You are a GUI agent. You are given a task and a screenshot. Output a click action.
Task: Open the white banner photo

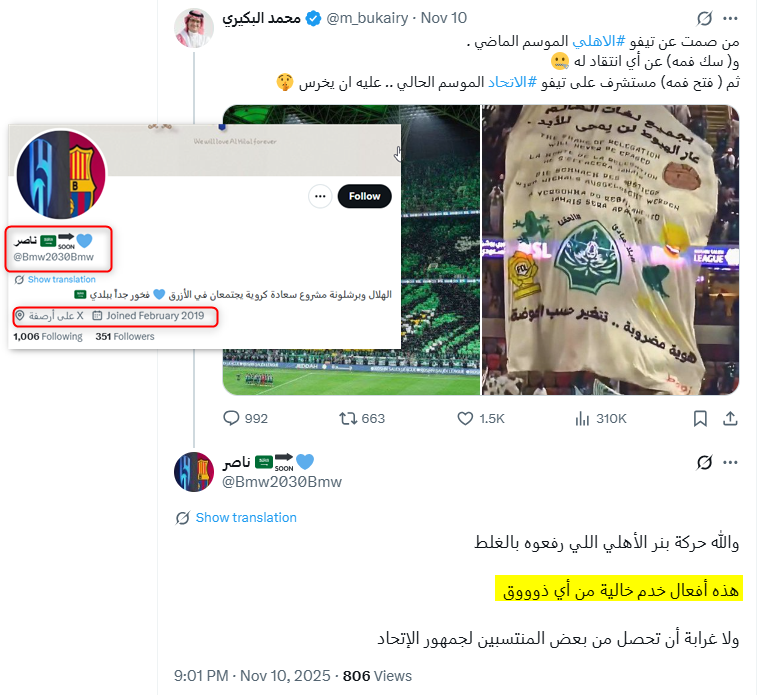[x=610, y=250]
